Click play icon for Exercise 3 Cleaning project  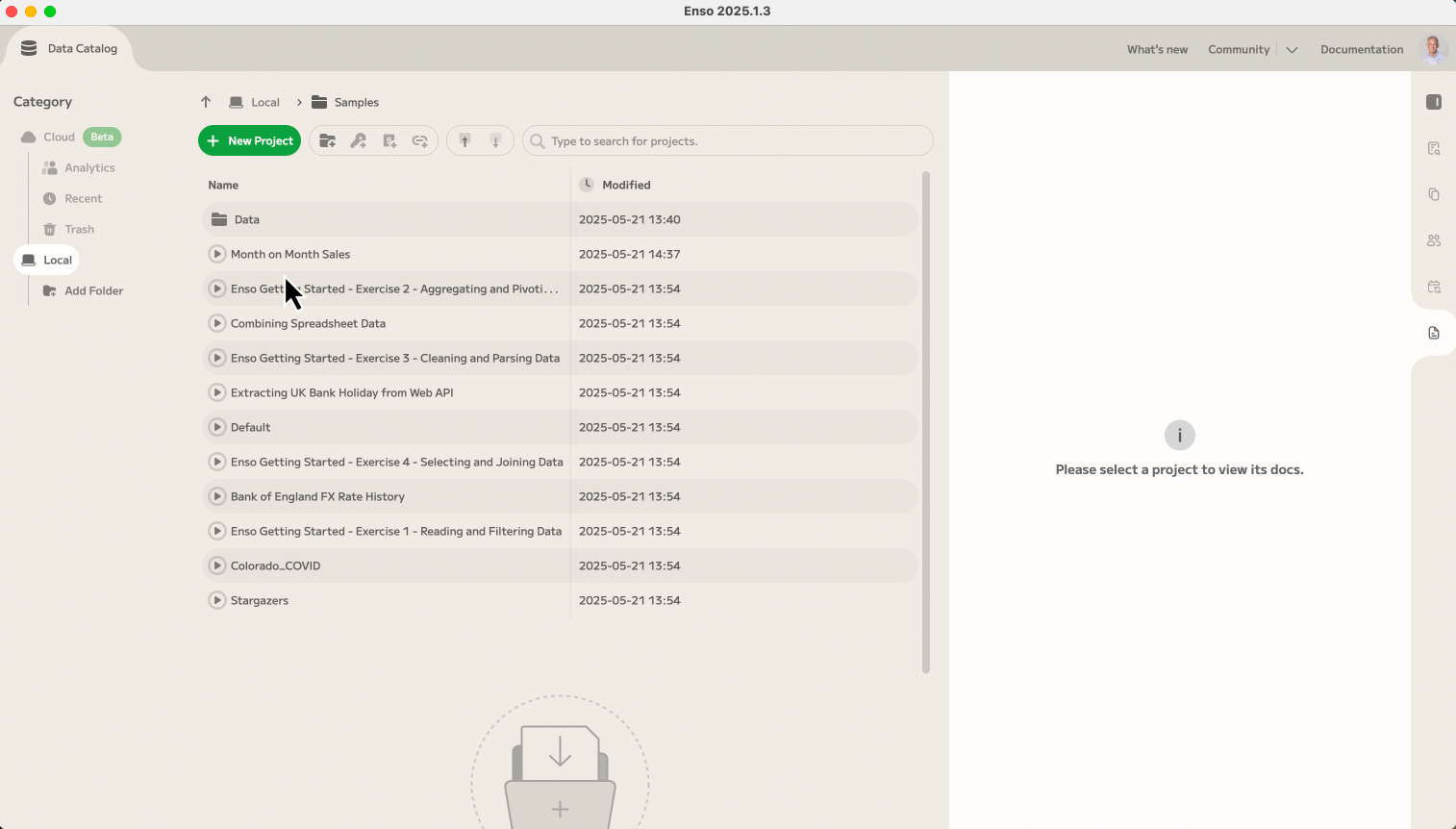pyautogui.click(x=217, y=358)
